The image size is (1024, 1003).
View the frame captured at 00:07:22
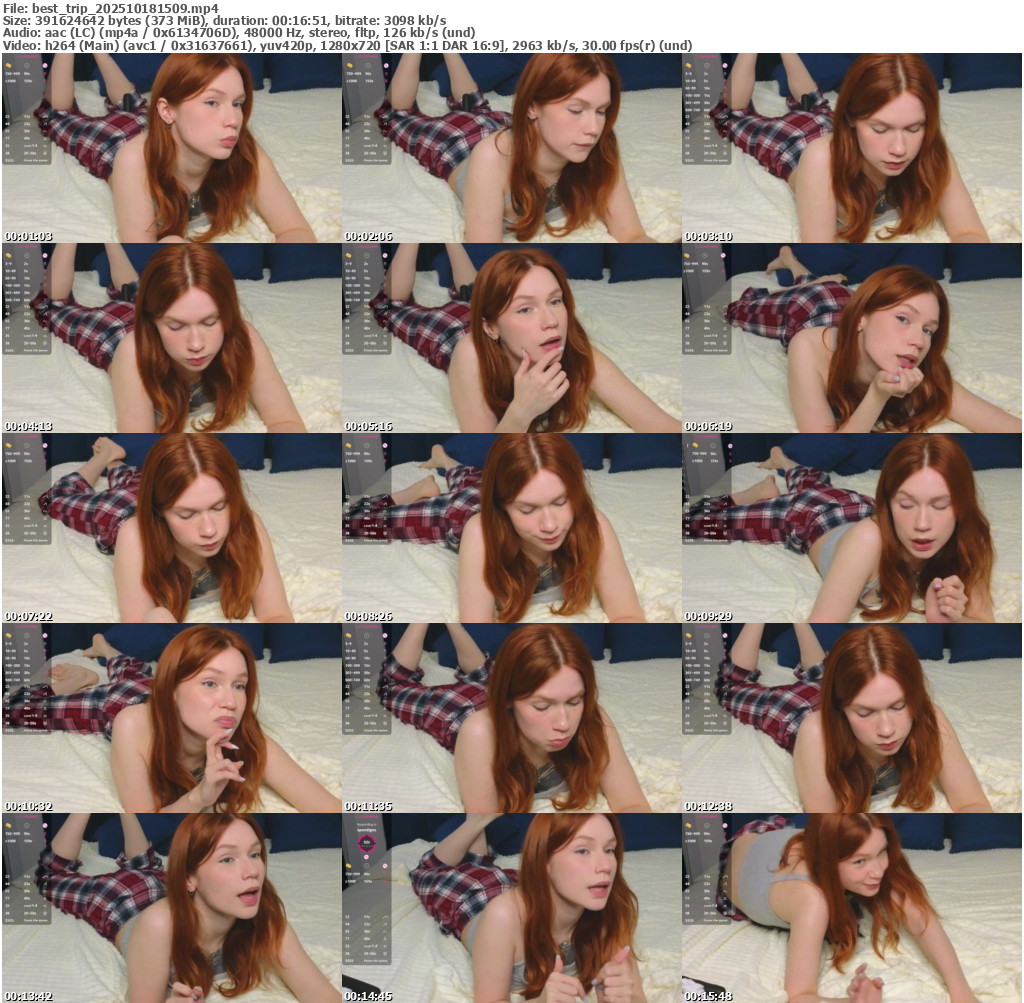(x=172, y=528)
